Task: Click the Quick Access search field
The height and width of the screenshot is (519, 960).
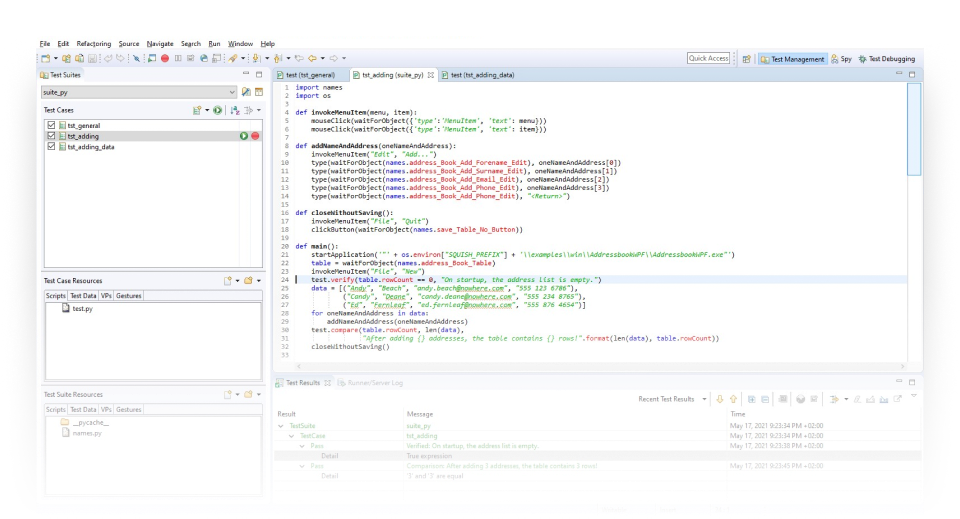Action: coord(708,59)
